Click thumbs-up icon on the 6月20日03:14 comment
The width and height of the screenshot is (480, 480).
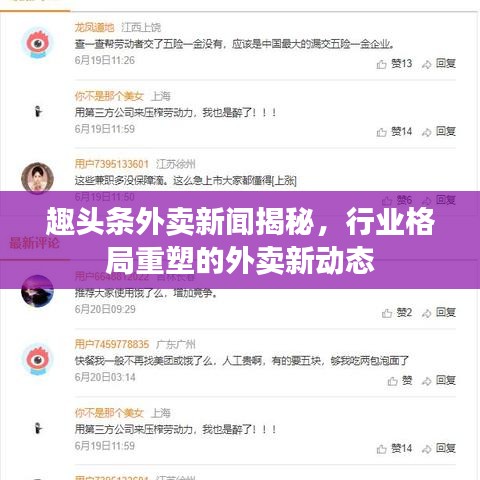pyautogui.click(x=392, y=381)
